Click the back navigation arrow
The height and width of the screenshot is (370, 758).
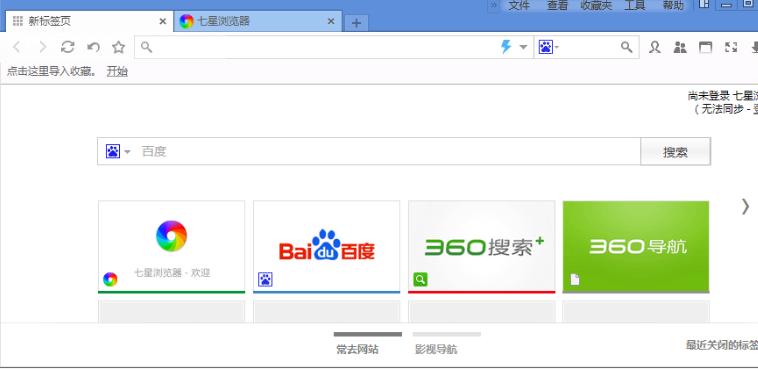coord(17,47)
